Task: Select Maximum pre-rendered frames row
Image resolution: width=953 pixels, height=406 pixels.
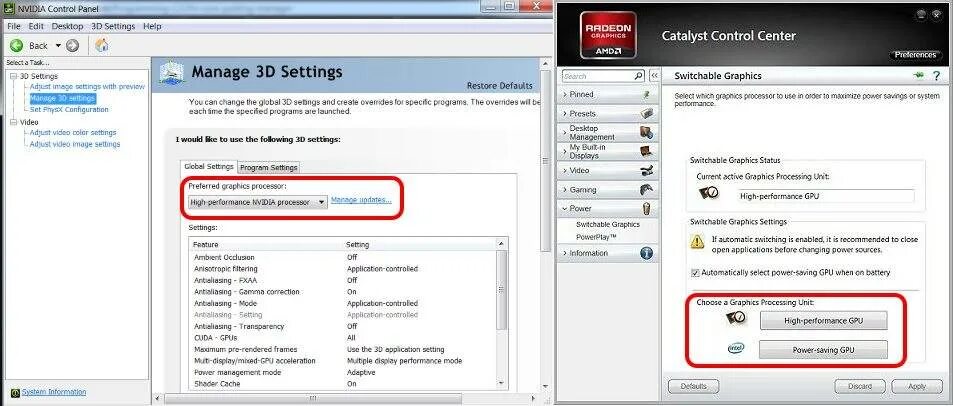Action: click(343, 349)
